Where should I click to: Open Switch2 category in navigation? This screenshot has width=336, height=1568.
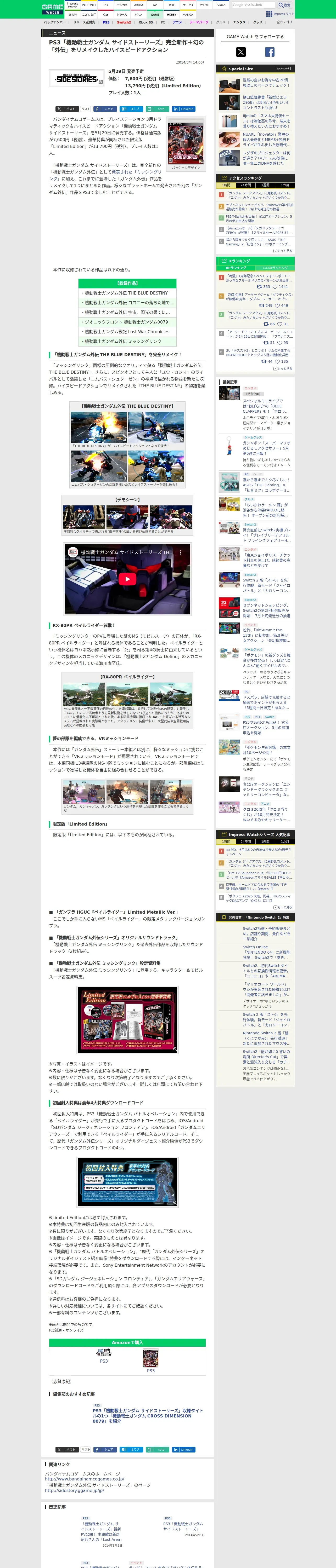124,22
